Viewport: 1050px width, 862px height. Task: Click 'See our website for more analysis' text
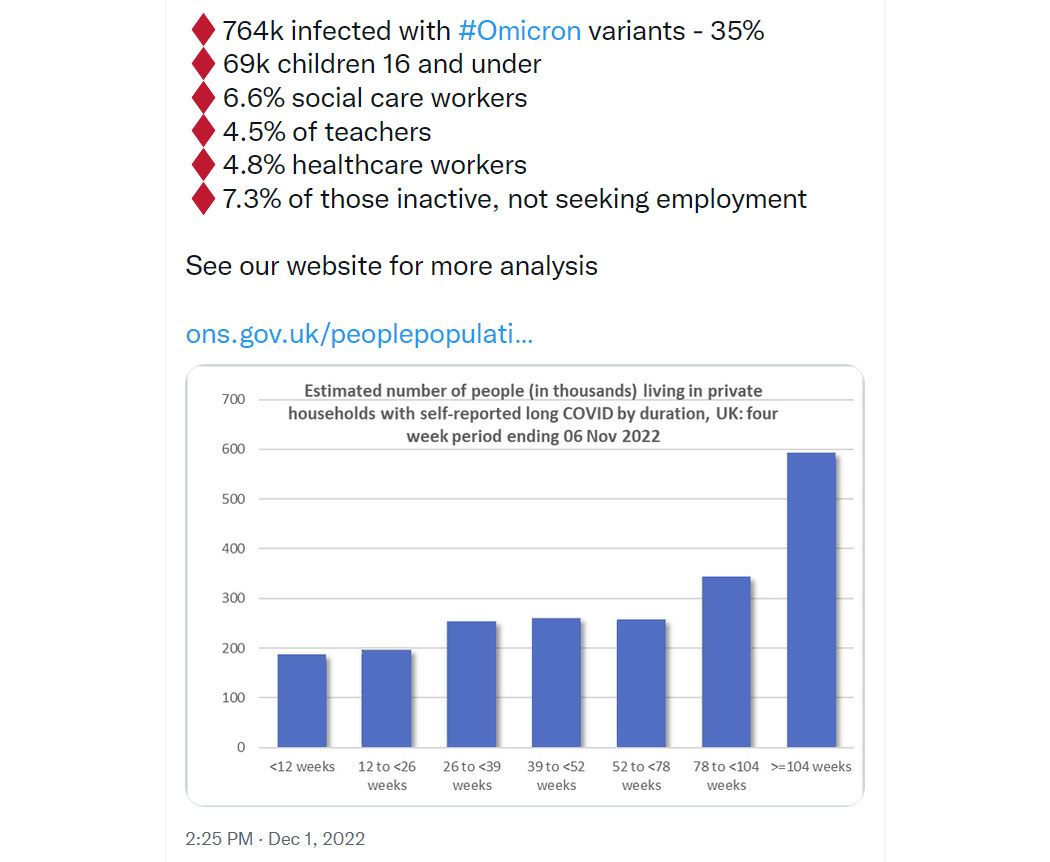[392, 266]
